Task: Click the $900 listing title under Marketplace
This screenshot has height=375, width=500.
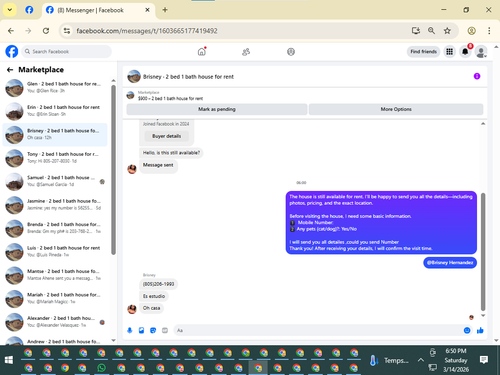Action: [x=170, y=98]
